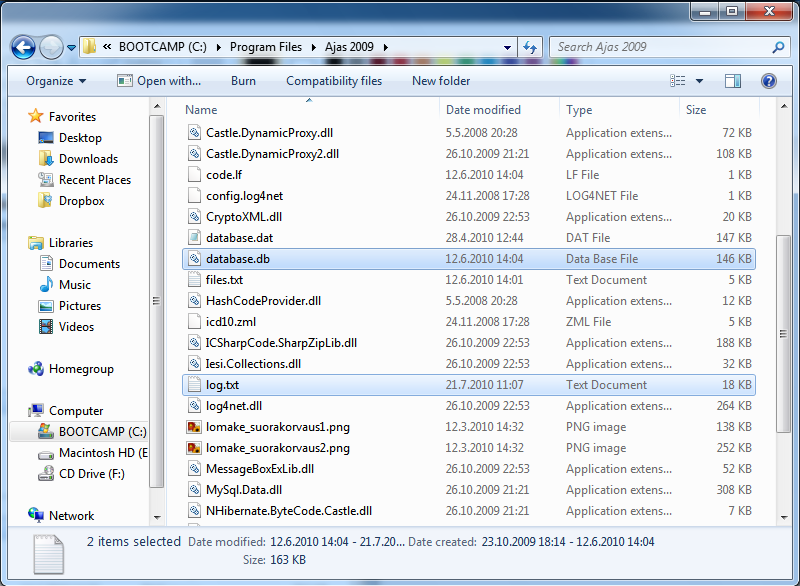This screenshot has height=586, width=800.
Task: Select the file ICSharpCode.SharpZipLib.dll
Action: coord(469,343)
